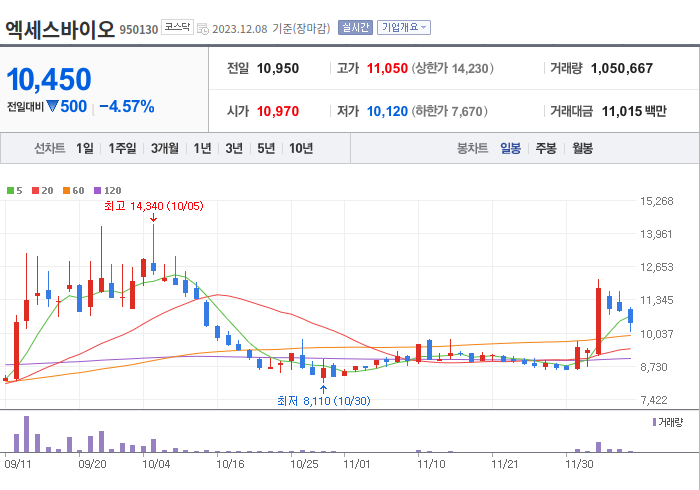The width and height of the screenshot is (700, 490).
Task: Click the down triangle icon beside 500
Action: [52, 106]
